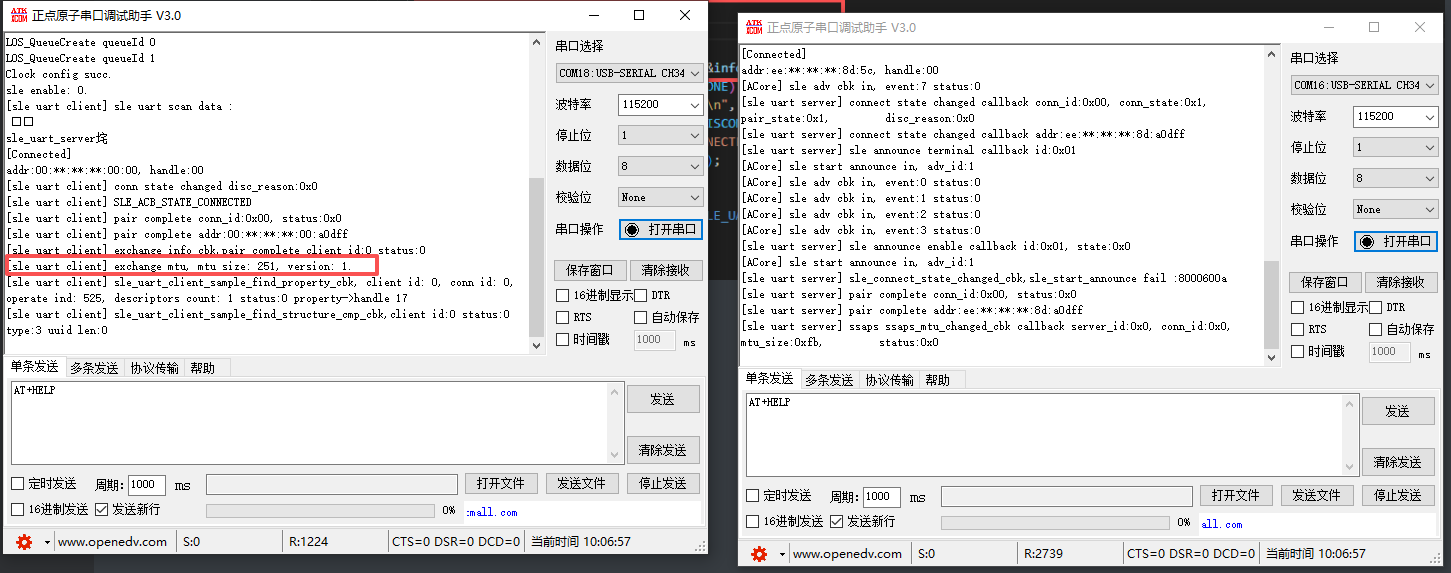Open the small arrow beside the gear in the COM16 window
This screenshot has width=1451, height=573.
781,553
